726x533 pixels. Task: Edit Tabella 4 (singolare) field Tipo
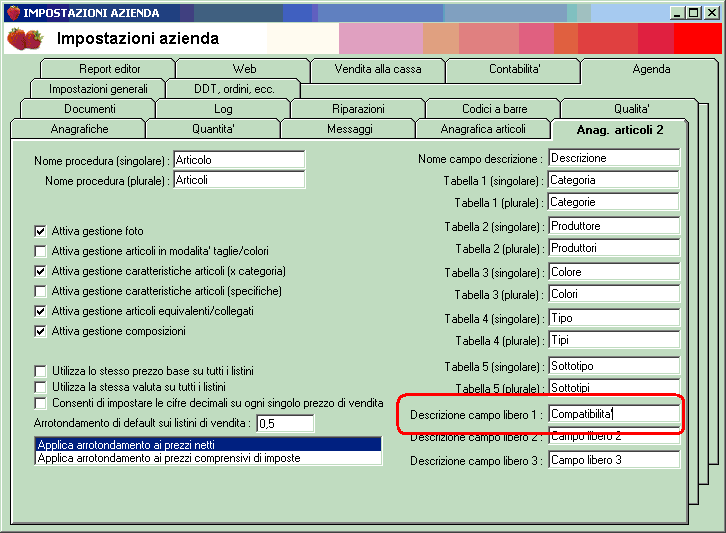(614, 318)
